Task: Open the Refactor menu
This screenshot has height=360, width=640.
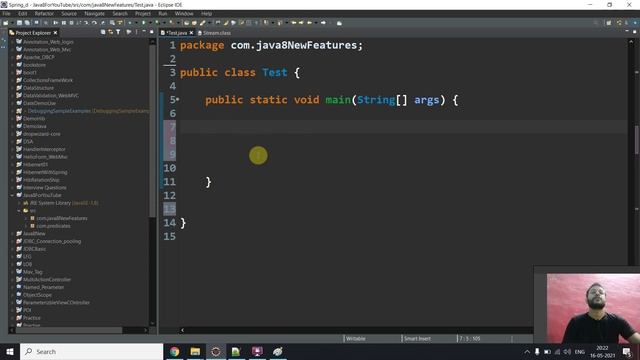Action: [44, 13]
